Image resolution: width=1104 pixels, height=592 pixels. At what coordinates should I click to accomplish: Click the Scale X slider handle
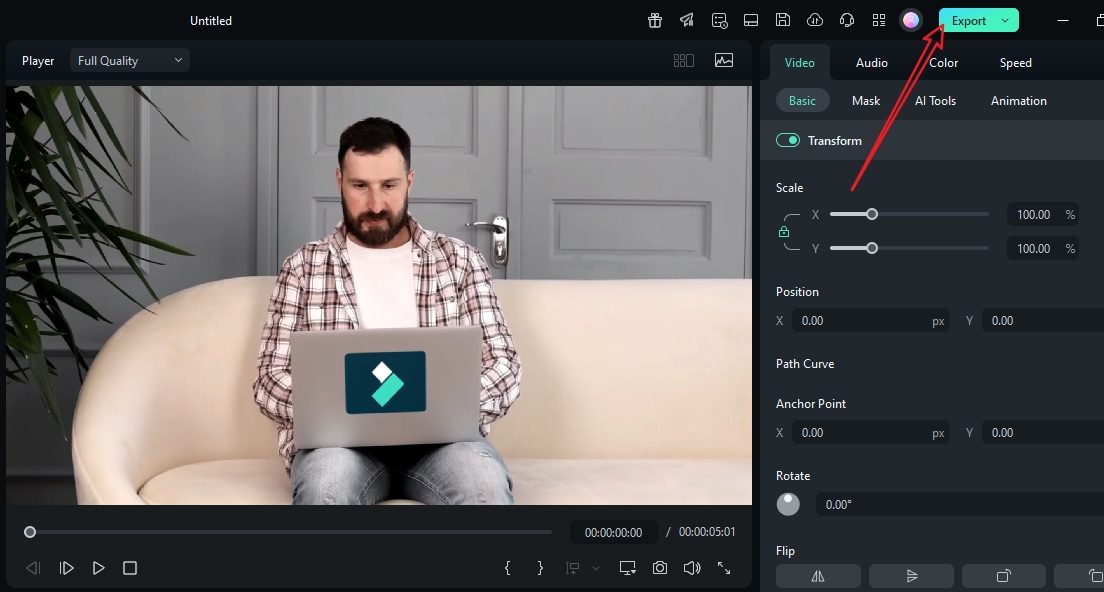pyautogui.click(x=872, y=214)
